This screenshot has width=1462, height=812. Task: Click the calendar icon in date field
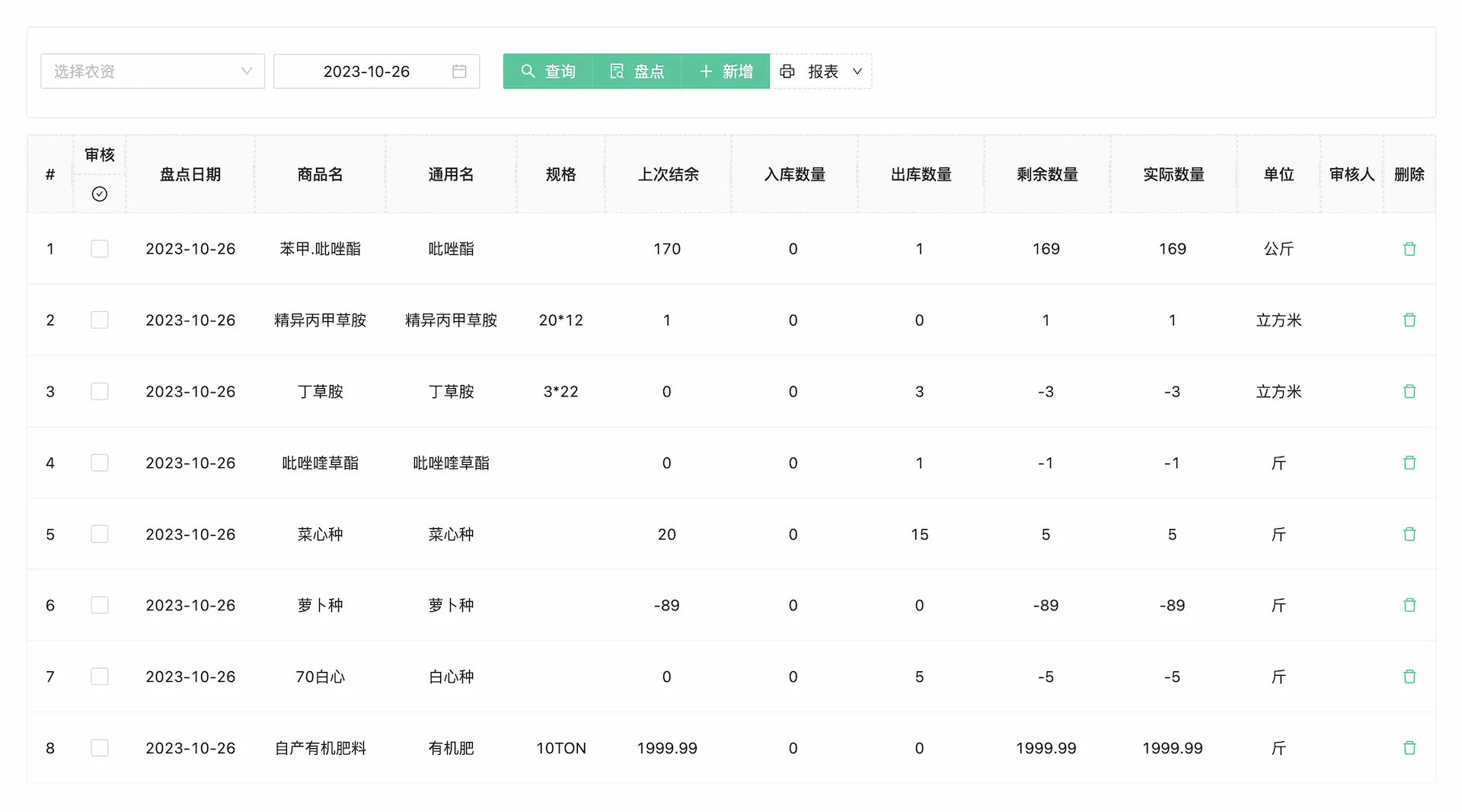pos(459,72)
